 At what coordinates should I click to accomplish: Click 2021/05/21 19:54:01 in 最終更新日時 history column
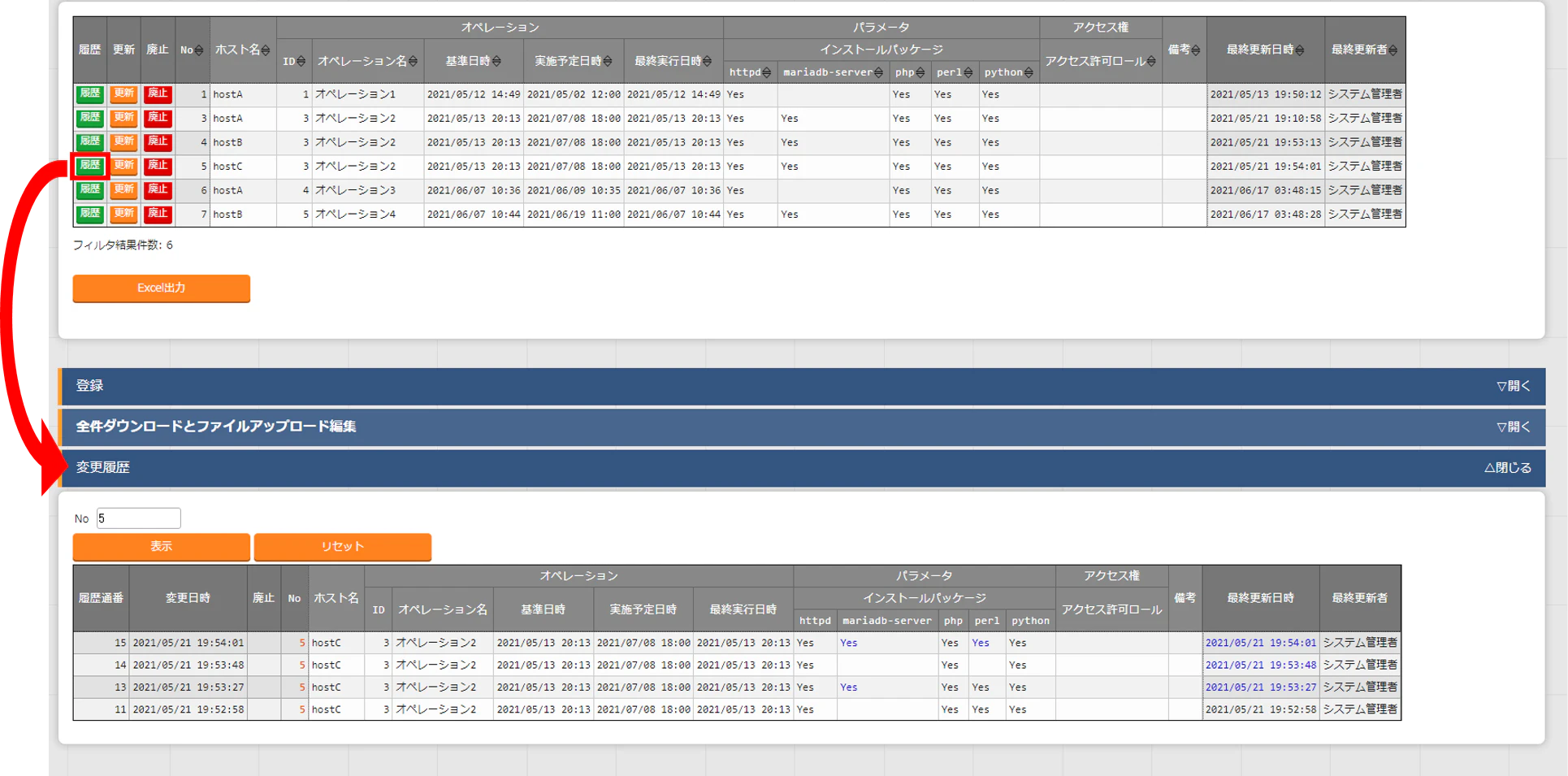(1261, 643)
